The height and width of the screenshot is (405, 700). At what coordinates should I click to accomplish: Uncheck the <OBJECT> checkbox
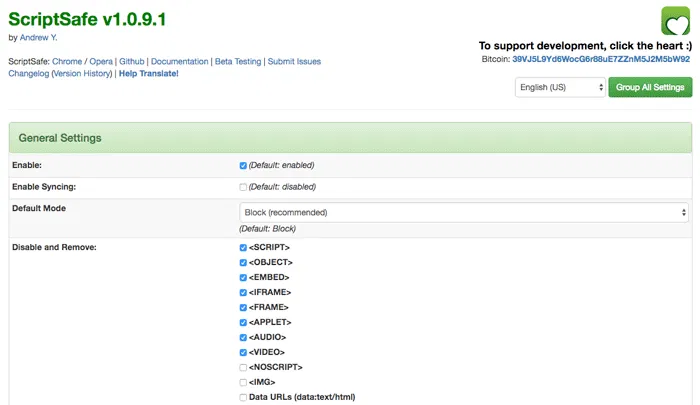tap(243, 263)
